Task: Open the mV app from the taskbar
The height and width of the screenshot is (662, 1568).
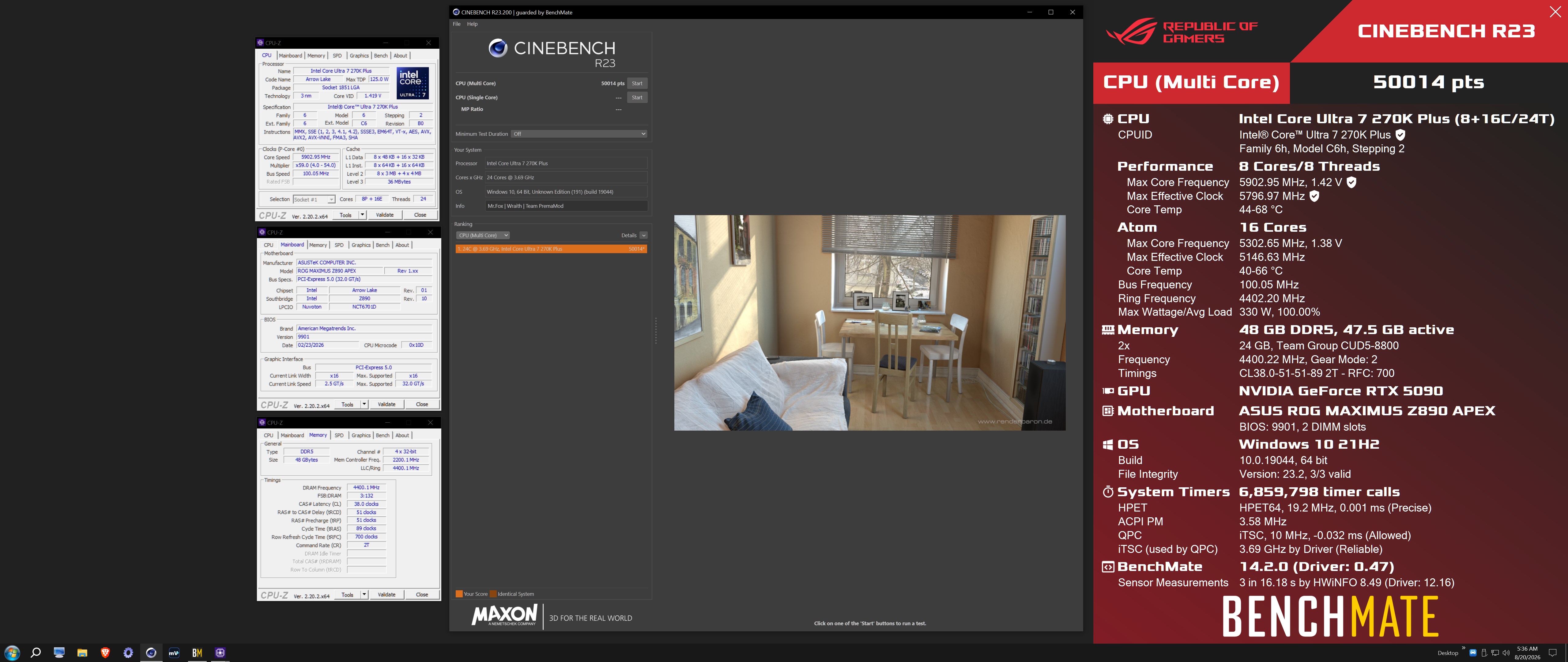Action: click(174, 653)
